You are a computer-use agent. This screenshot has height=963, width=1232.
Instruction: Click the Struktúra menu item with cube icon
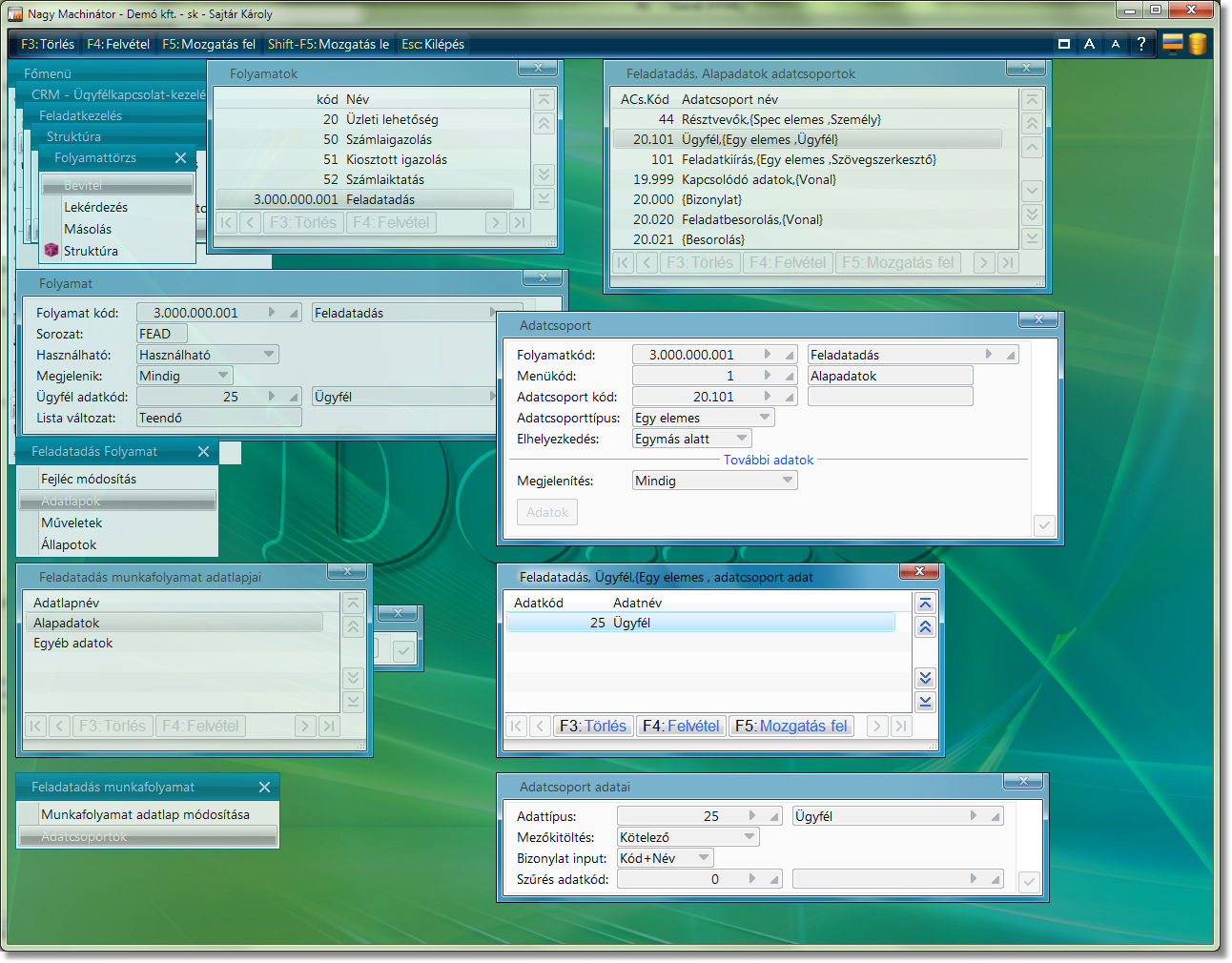point(91,251)
